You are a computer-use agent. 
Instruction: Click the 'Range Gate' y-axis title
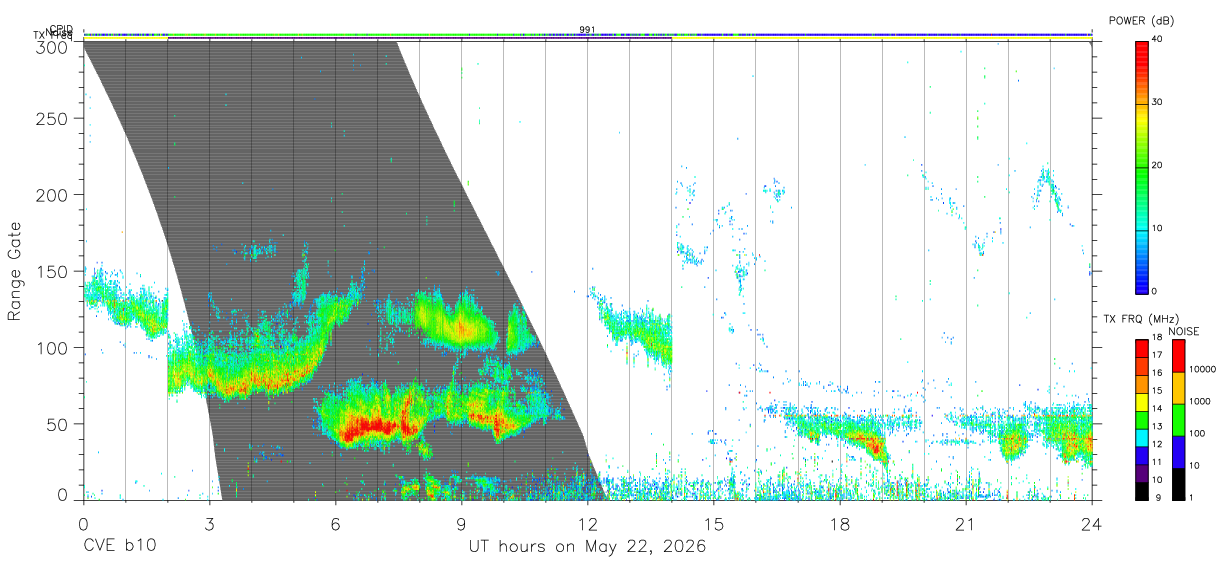click(x=16, y=271)
